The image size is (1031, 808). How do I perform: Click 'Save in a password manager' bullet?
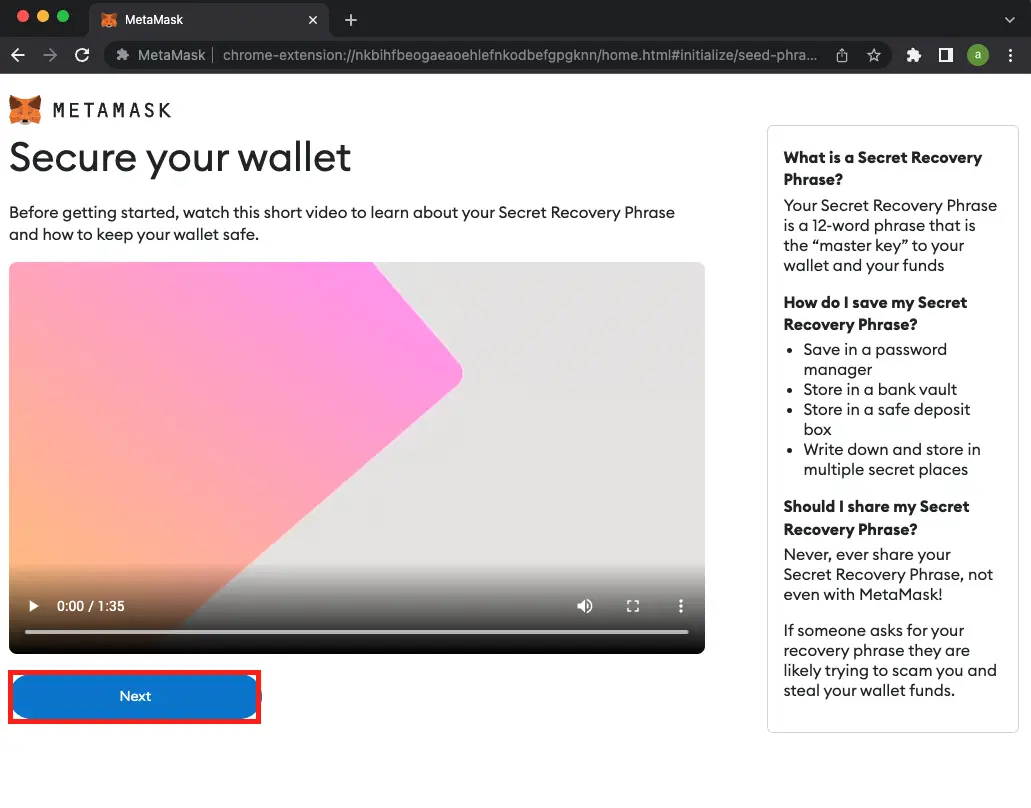(x=875, y=359)
